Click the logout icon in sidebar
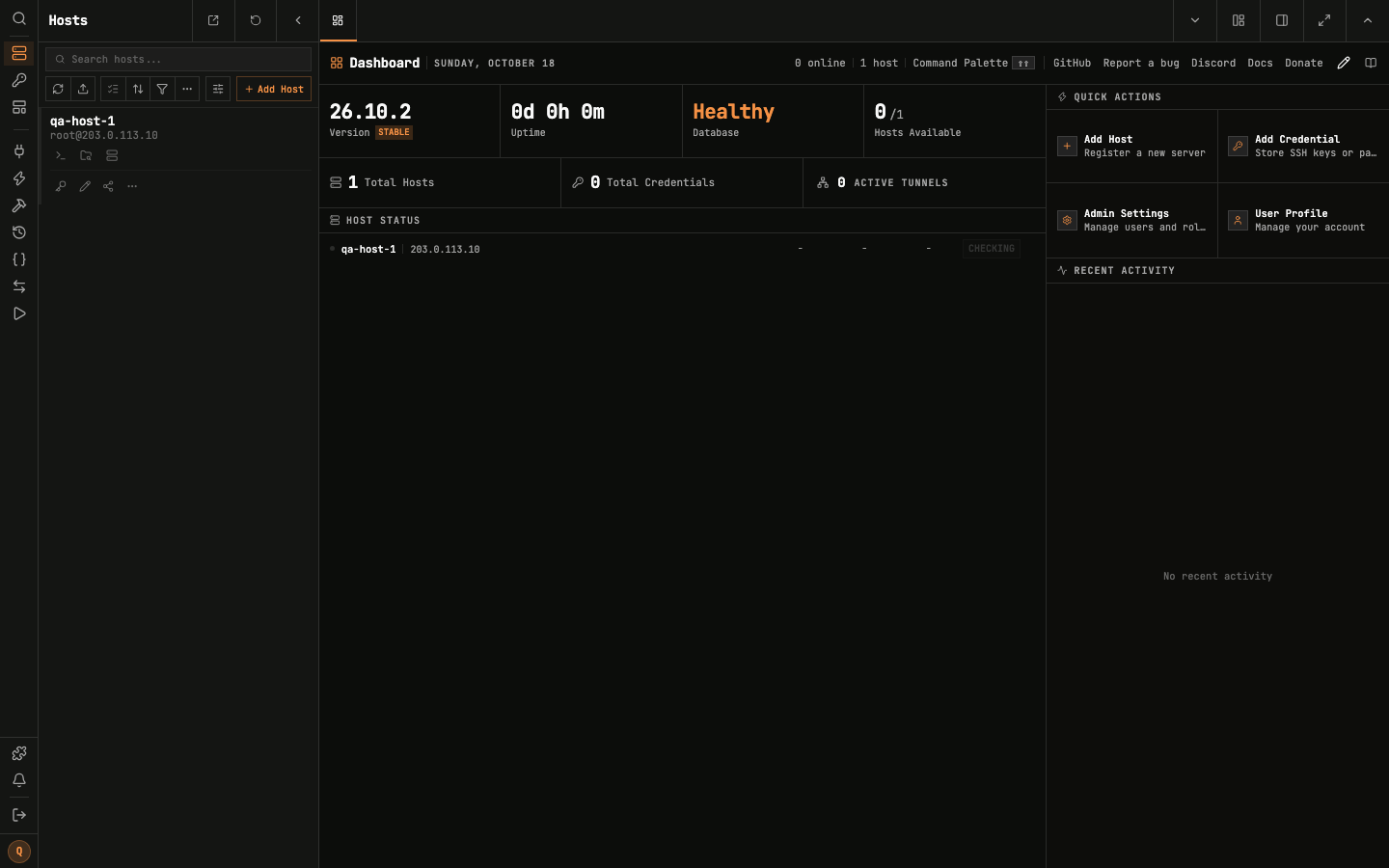The width and height of the screenshot is (1389, 868). [x=18, y=815]
